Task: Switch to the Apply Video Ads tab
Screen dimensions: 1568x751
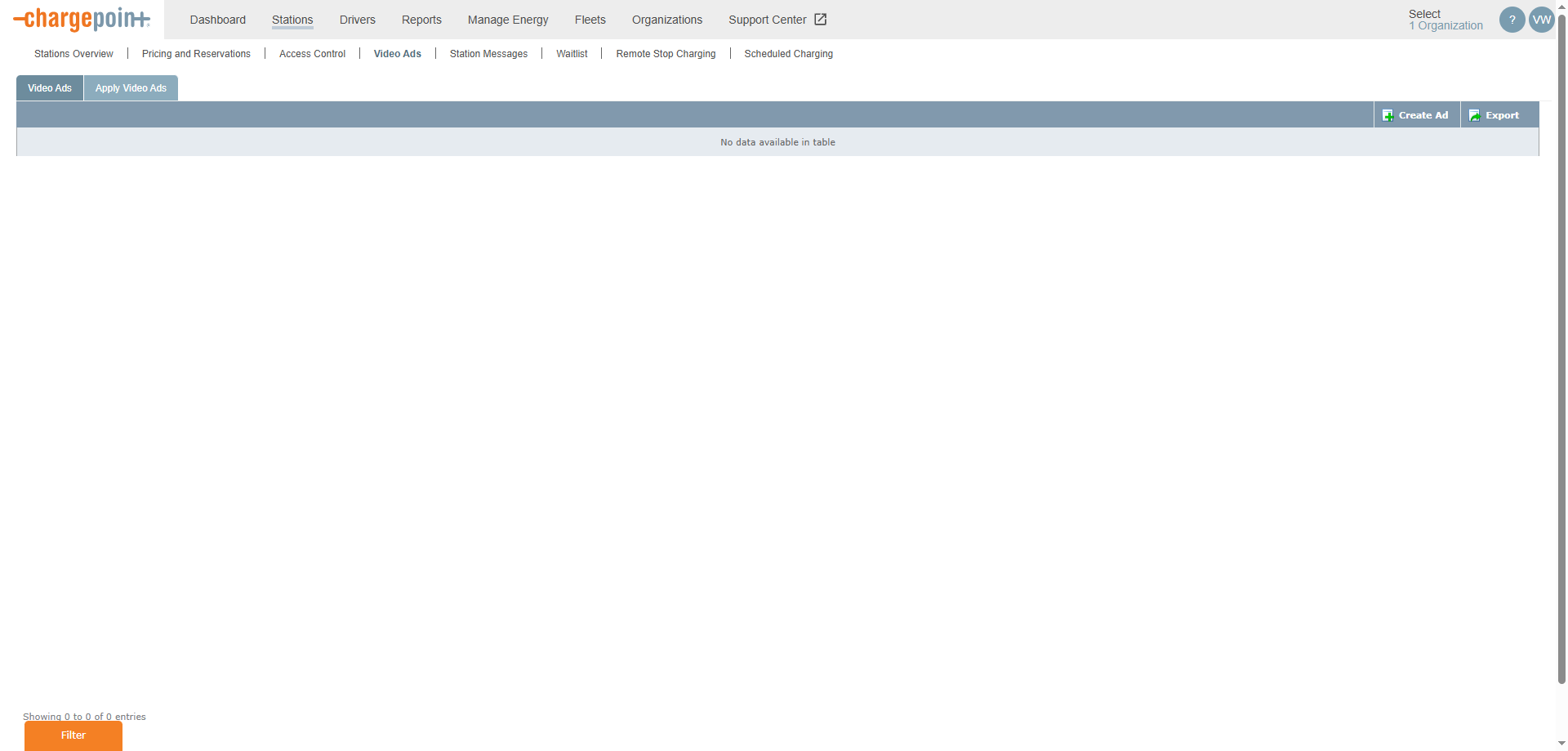Action: (131, 88)
